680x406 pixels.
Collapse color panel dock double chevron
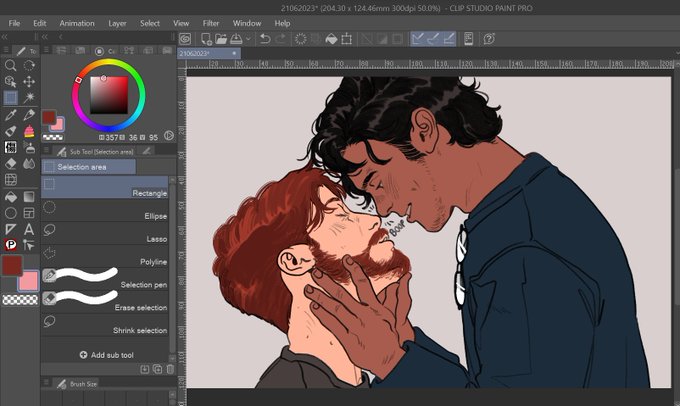(x=45, y=37)
